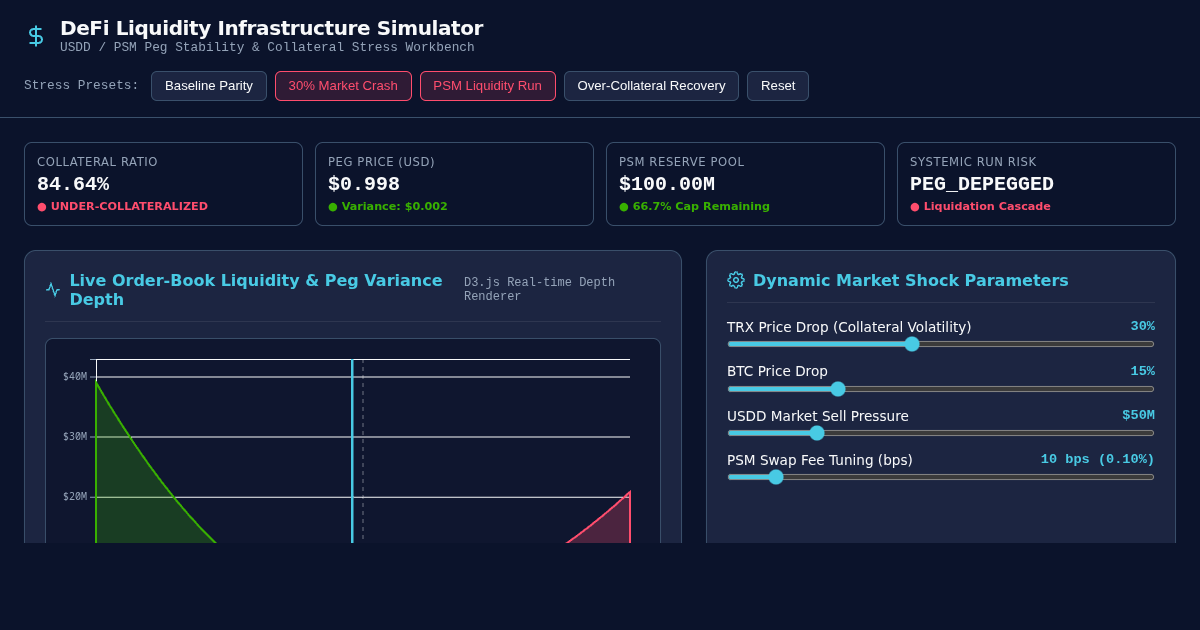1200x630 pixels.
Task: Click the Live Order-Book Liquidity heading
Action: pos(256,290)
